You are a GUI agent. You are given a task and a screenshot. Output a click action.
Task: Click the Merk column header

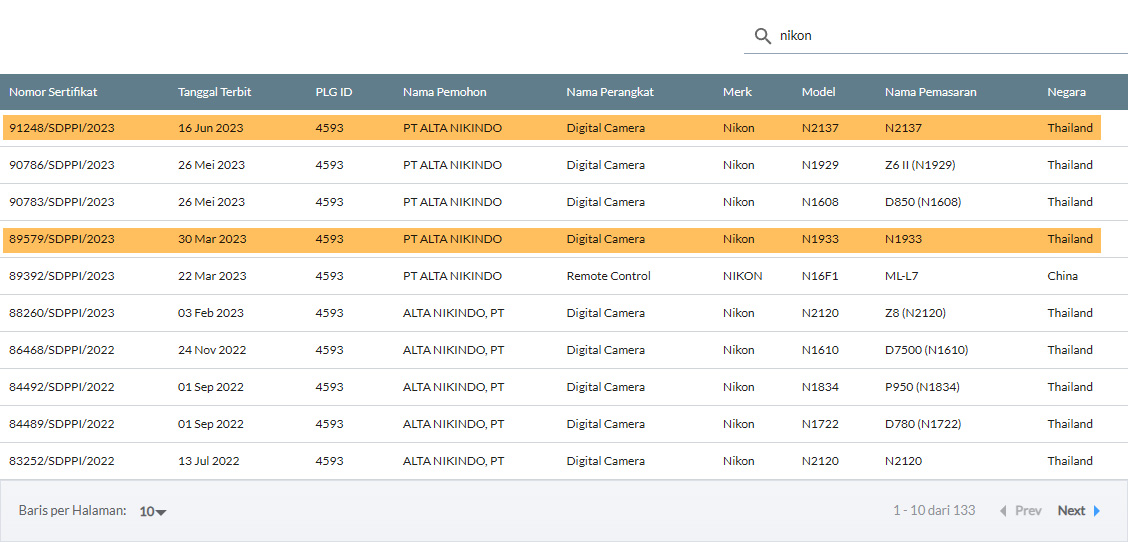(x=737, y=92)
